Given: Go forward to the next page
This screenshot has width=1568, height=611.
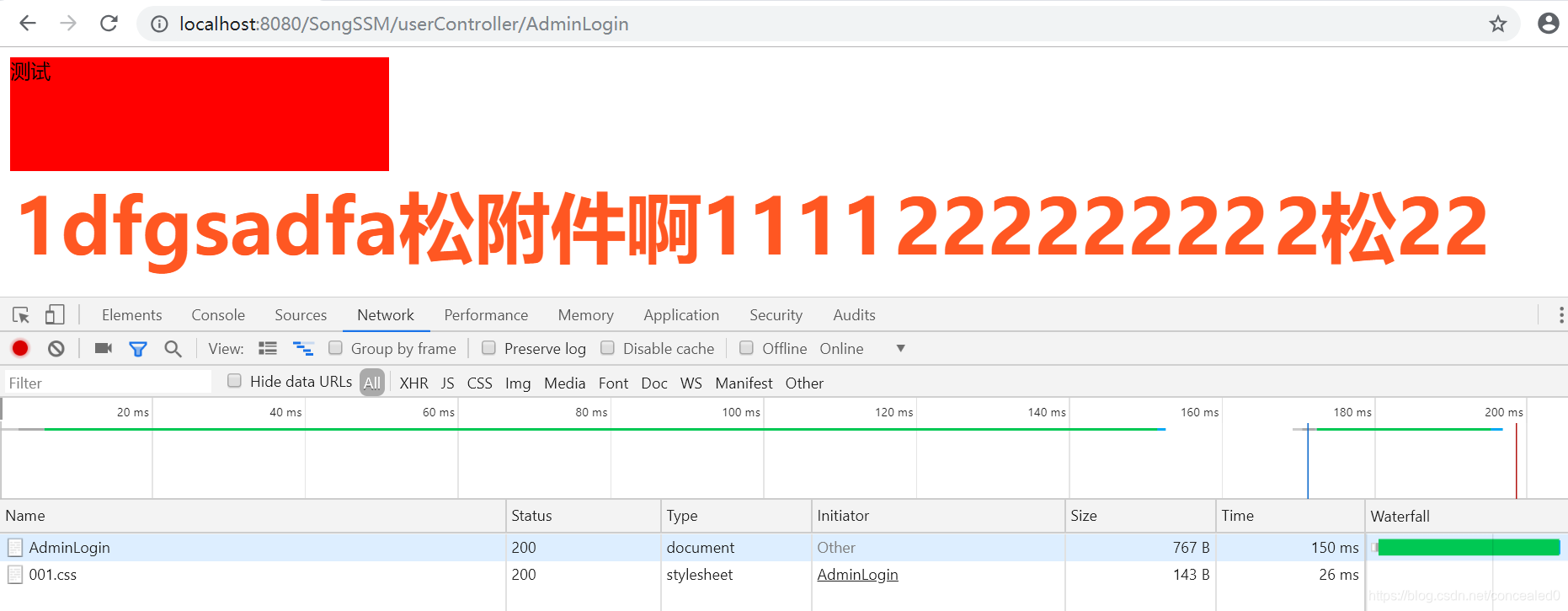Looking at the screenshot, I should 68,24.
